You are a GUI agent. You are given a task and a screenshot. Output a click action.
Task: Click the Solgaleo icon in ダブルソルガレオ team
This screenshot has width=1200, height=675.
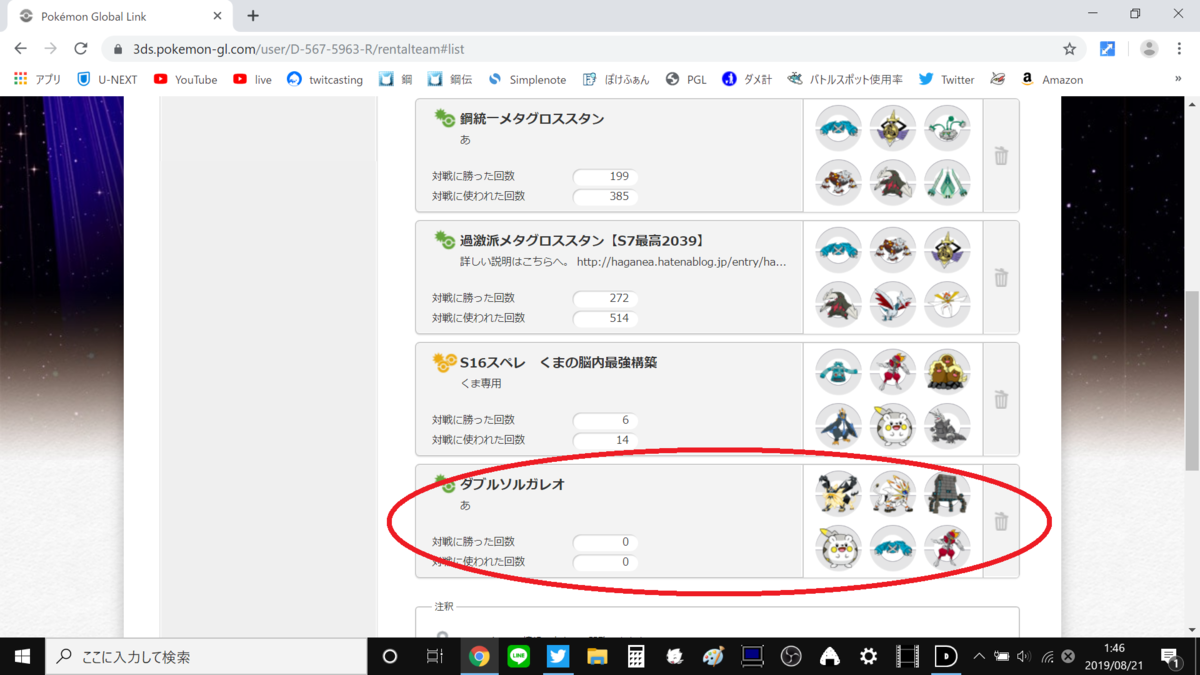[892, 494]
